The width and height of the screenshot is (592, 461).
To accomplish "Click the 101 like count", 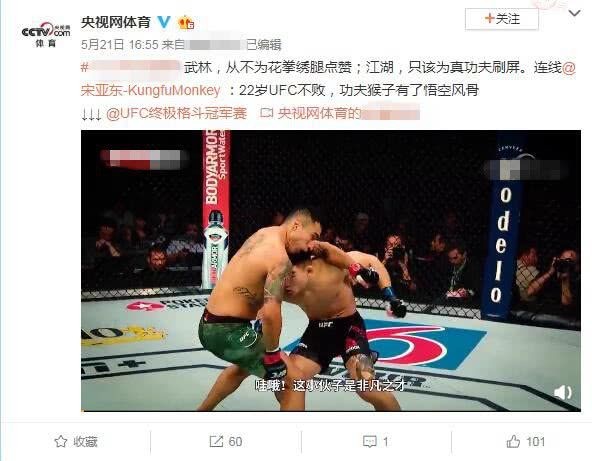I will tap(535, 441).
